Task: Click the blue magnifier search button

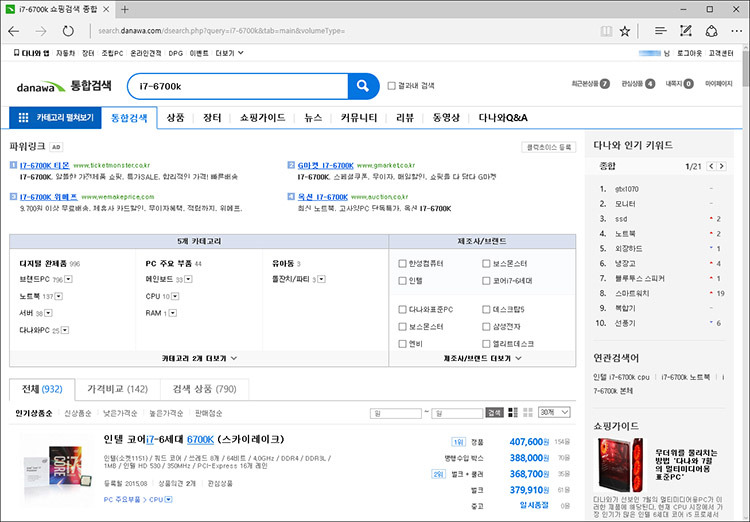Action: click(x=363, y=86)
